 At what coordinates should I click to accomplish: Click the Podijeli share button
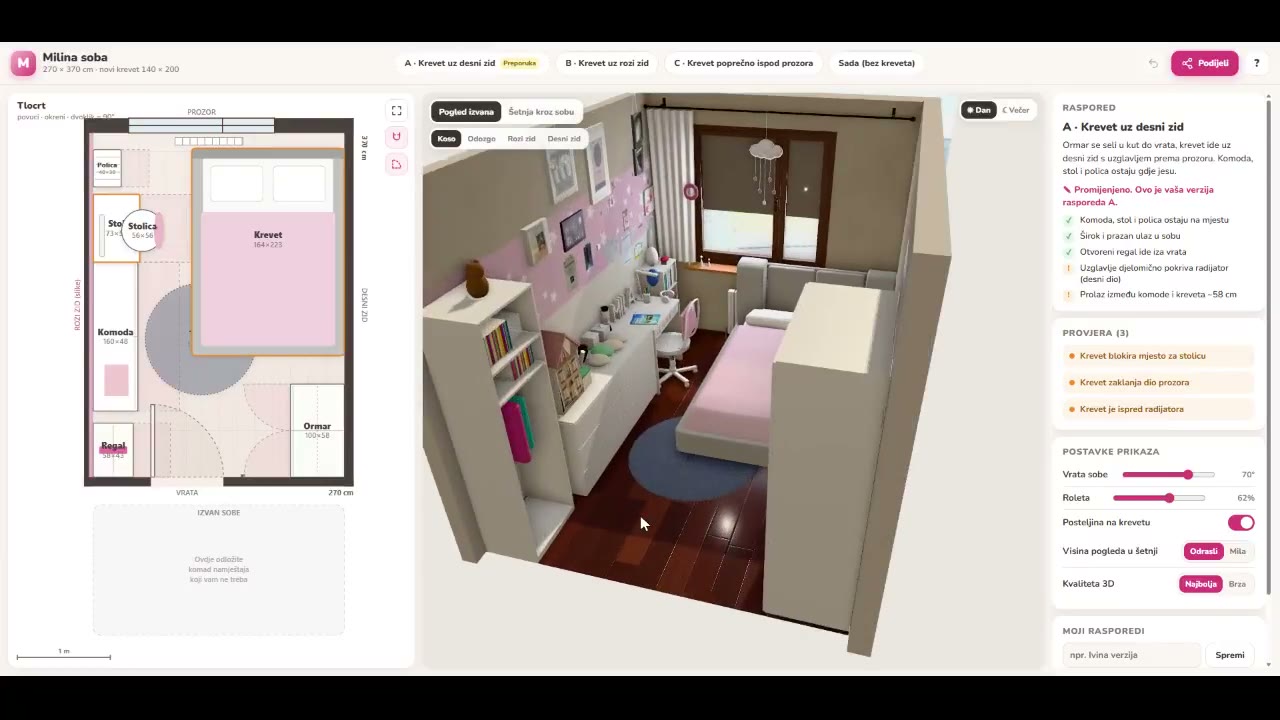pyautogui.click(x=1205, y=63)
